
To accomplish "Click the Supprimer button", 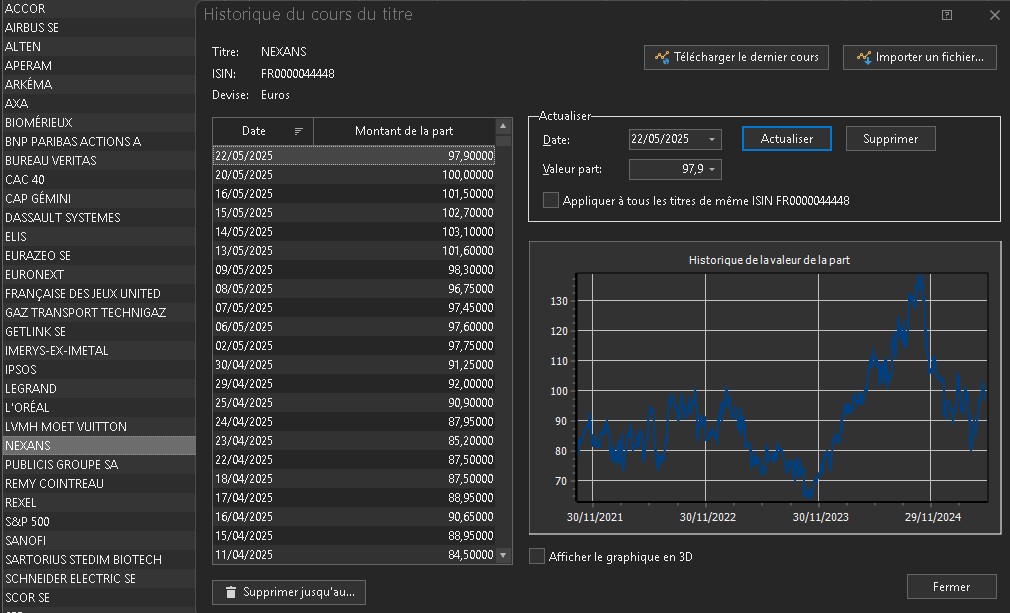I will (x=890, y=138).
